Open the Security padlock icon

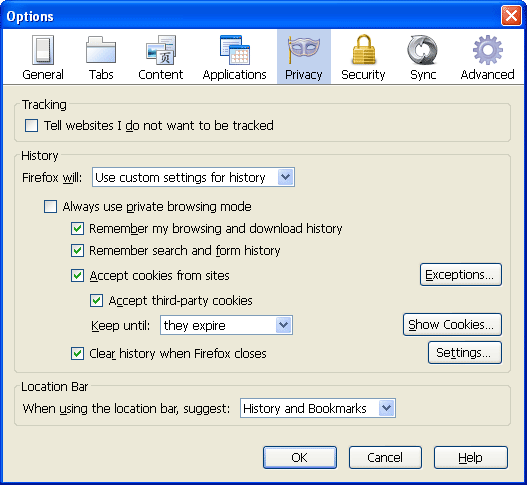click(363, 49)
